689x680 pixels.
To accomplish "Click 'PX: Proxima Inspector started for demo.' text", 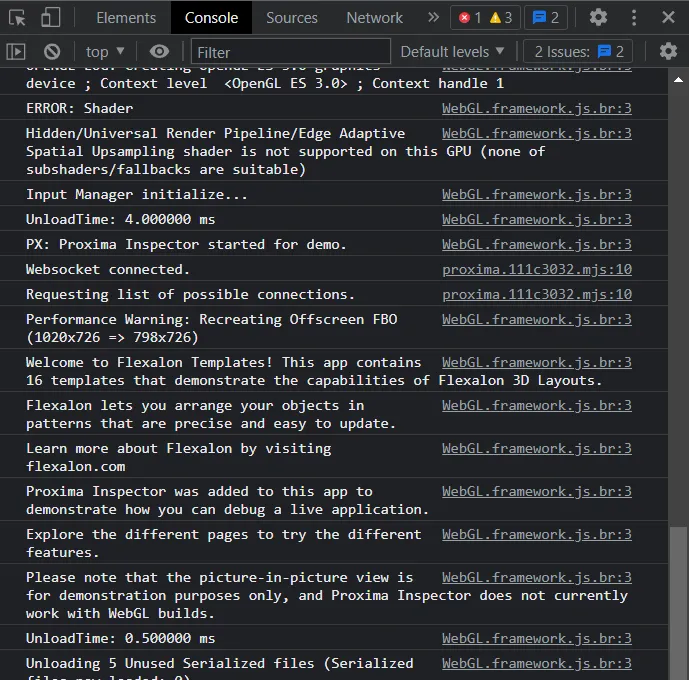I will [x=186, y=244].
